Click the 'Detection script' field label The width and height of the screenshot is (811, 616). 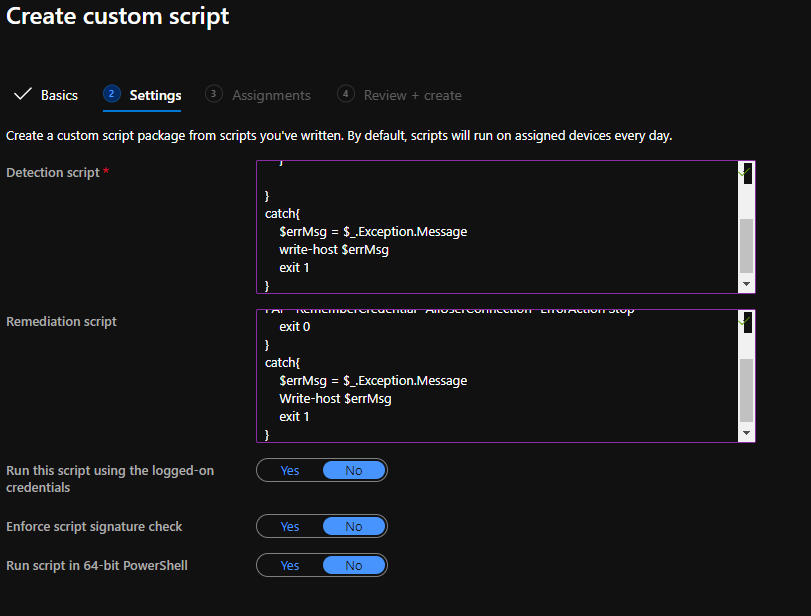pyautogui.click(x=53, y=173)
